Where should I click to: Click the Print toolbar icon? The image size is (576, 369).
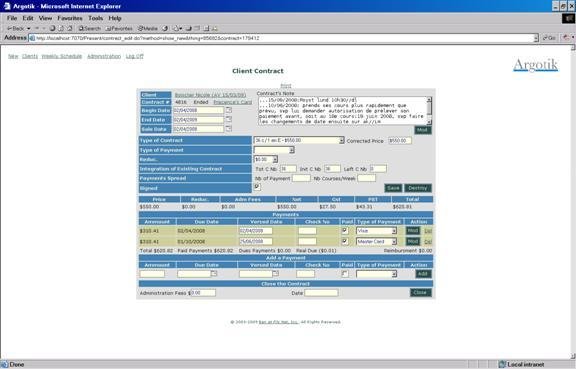point(188,28)
